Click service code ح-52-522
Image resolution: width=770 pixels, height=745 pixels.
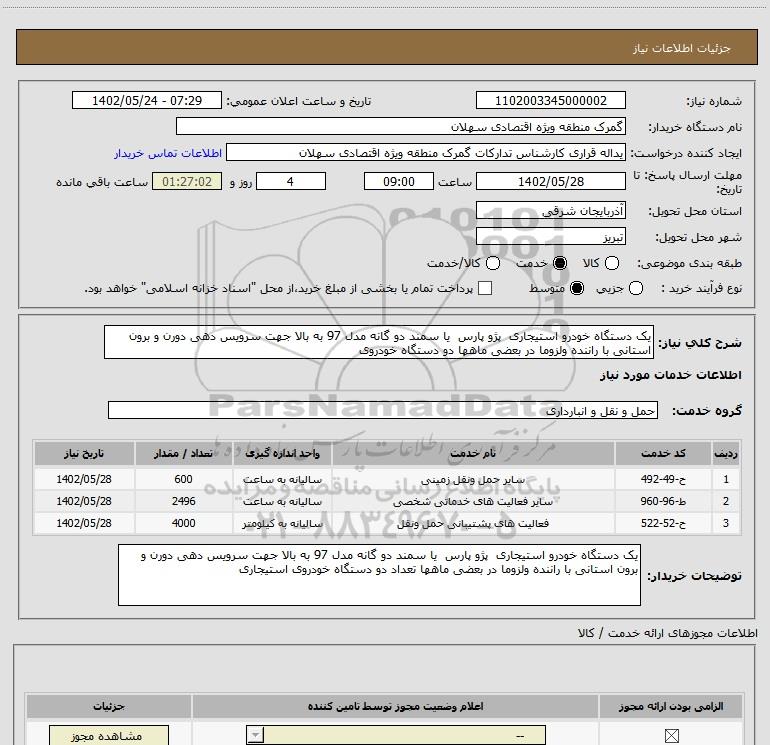pos(663,524)
